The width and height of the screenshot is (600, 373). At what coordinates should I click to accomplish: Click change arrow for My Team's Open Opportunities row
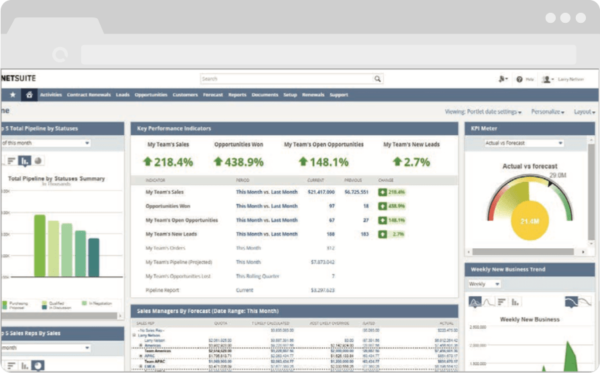tap(382, 220)
